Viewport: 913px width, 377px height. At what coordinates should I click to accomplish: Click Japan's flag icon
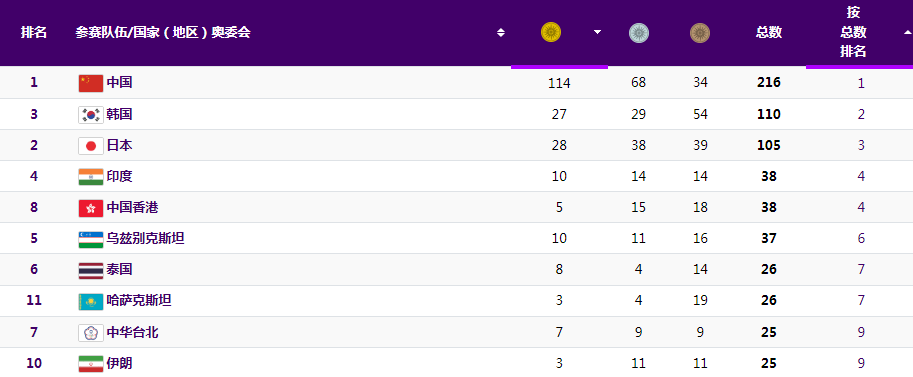(x=91, y=145)
